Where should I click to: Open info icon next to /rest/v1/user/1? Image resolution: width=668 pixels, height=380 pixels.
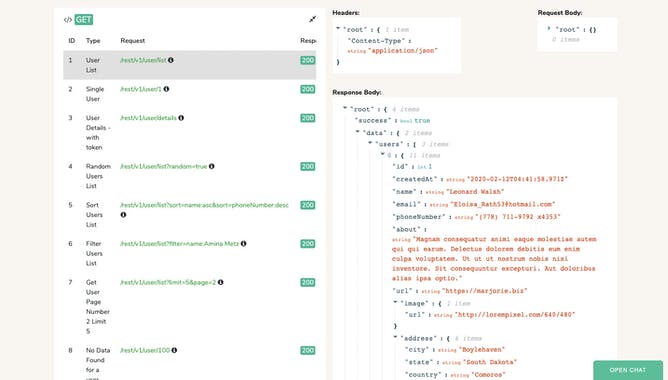point(166,89)
